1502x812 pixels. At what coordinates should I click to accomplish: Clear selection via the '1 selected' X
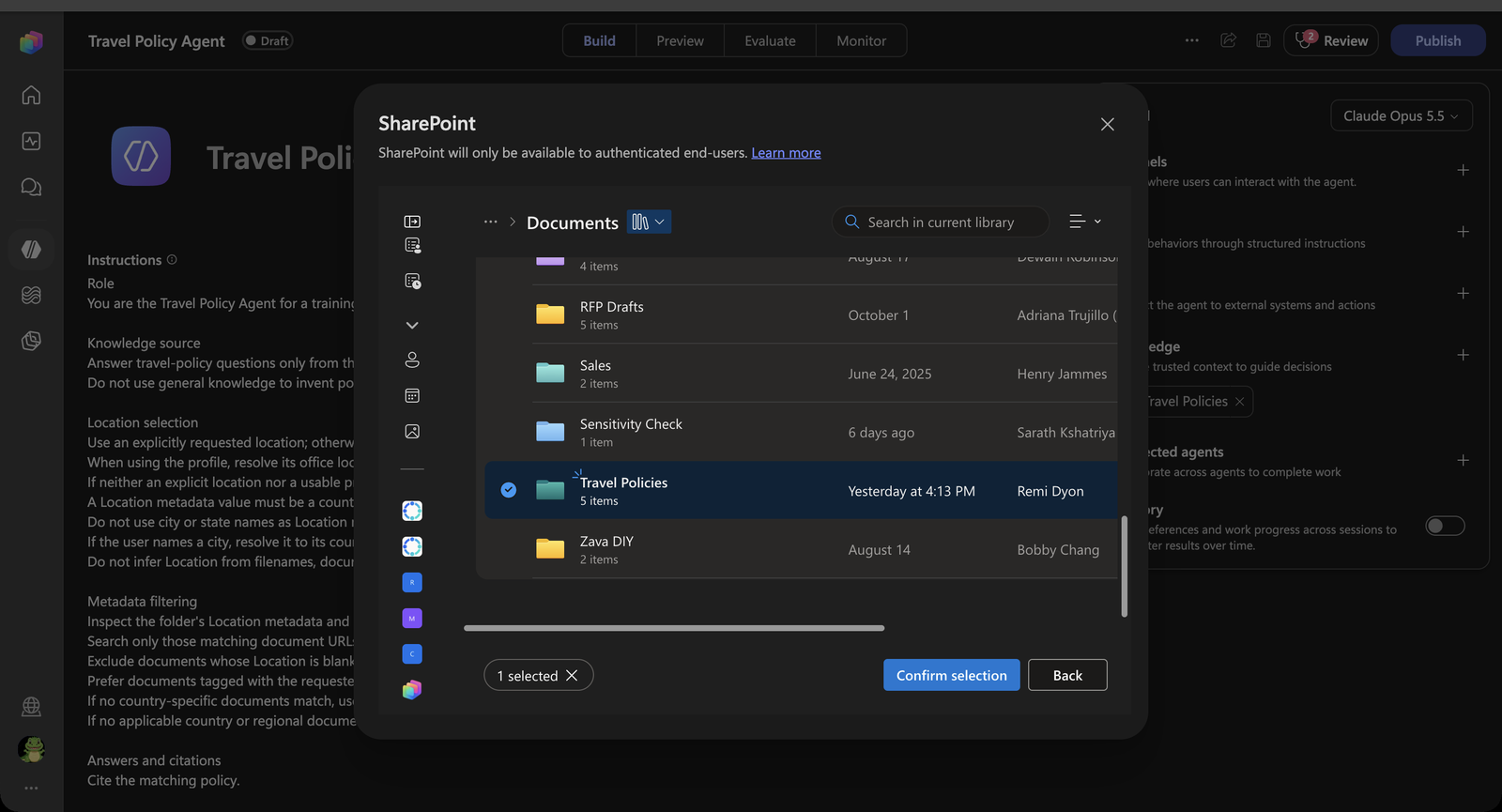click(x=572, y=676)
